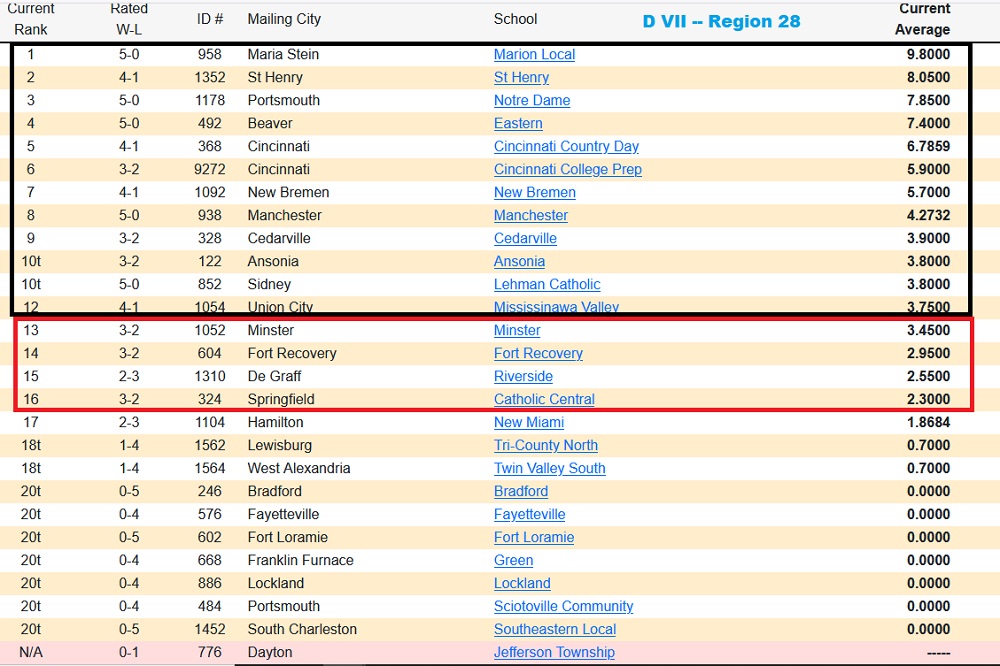Open the Jefferson Township link
Screen dimensions: 1000x666
(554, 653)
